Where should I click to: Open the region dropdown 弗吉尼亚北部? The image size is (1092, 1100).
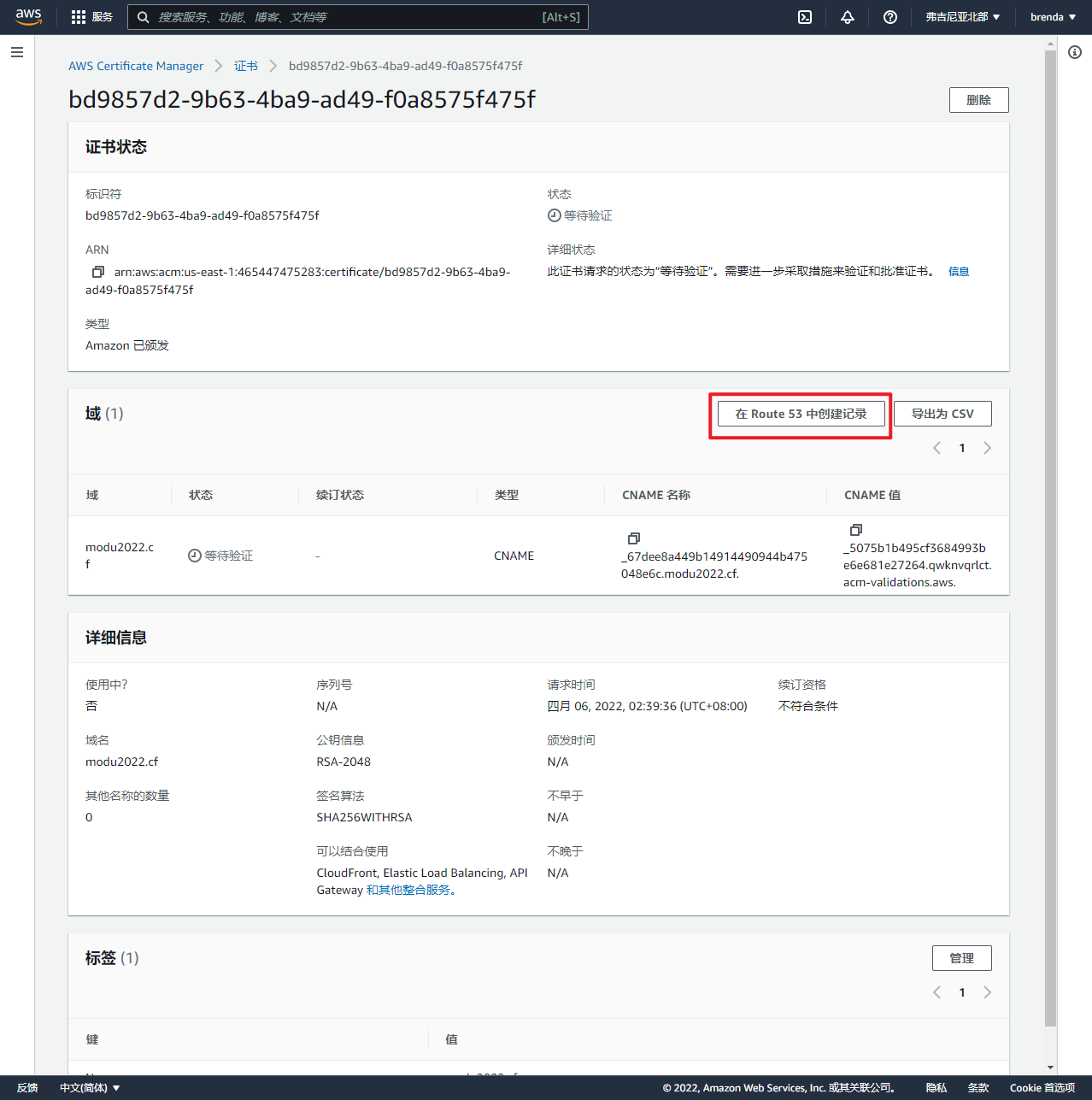(x=962, y=17)
